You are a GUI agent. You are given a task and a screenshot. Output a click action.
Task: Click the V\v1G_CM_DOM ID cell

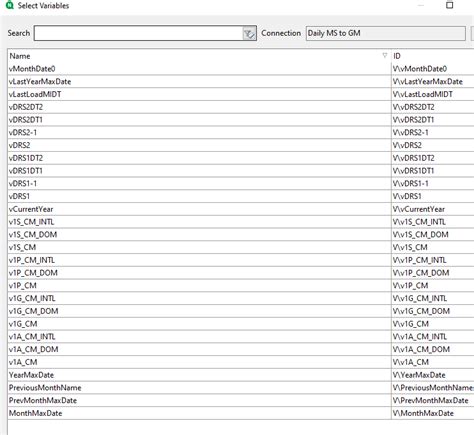click(433, 311)
